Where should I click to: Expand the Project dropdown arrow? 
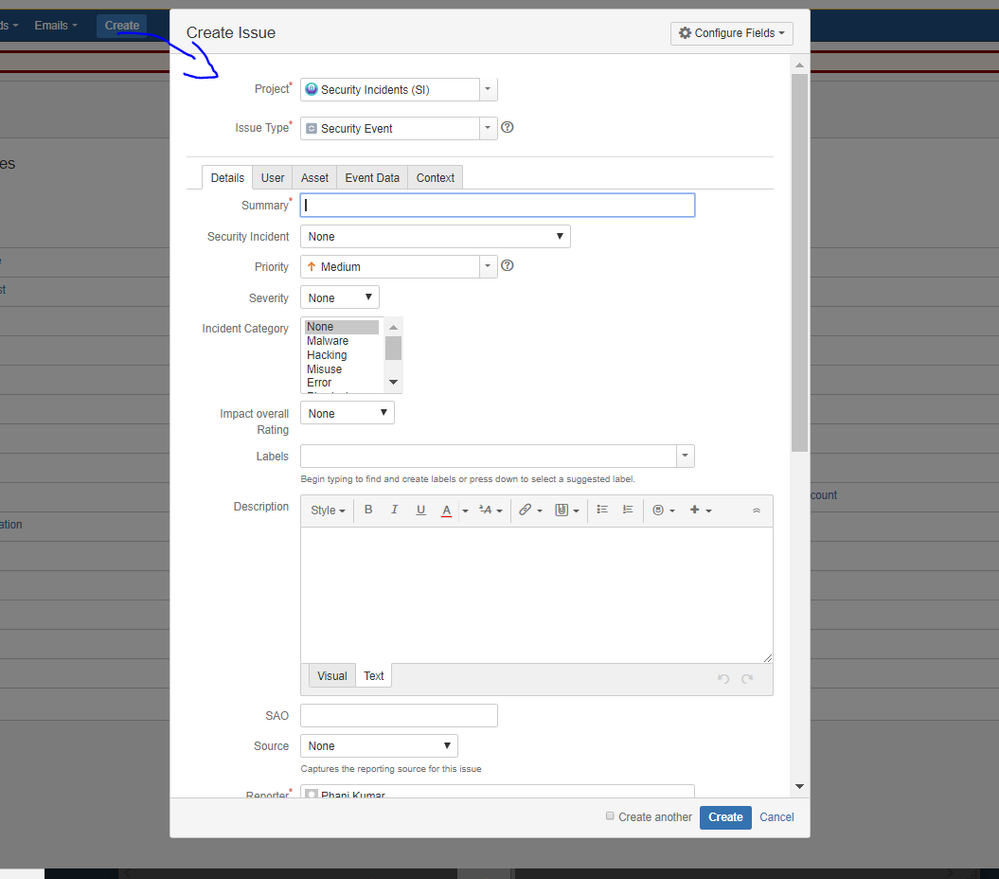(488, 89)
